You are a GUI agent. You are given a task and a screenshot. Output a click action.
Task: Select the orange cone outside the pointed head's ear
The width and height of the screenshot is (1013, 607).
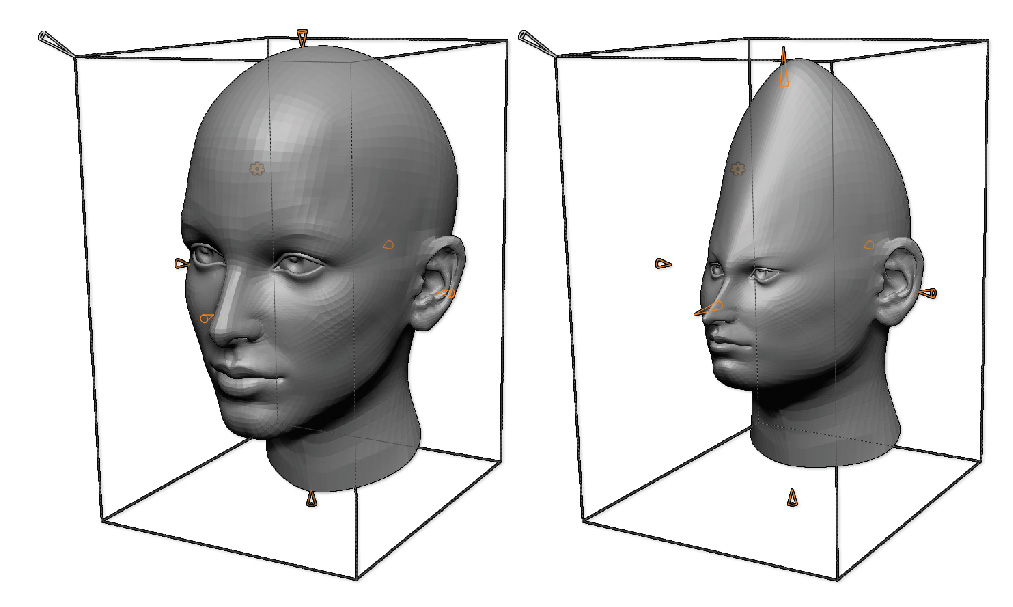928,293
